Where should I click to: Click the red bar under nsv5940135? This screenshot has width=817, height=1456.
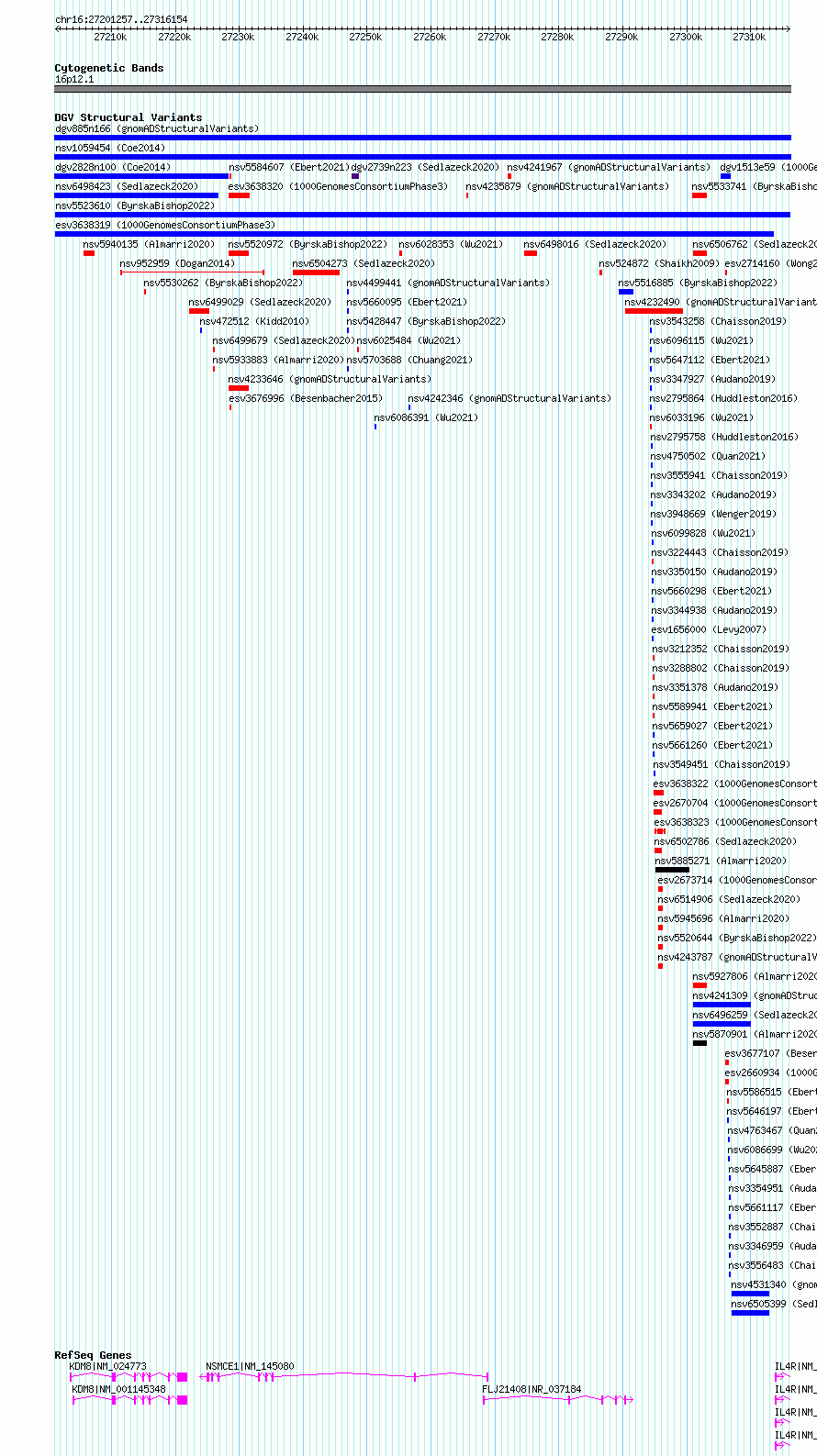(x=89, y=253)
